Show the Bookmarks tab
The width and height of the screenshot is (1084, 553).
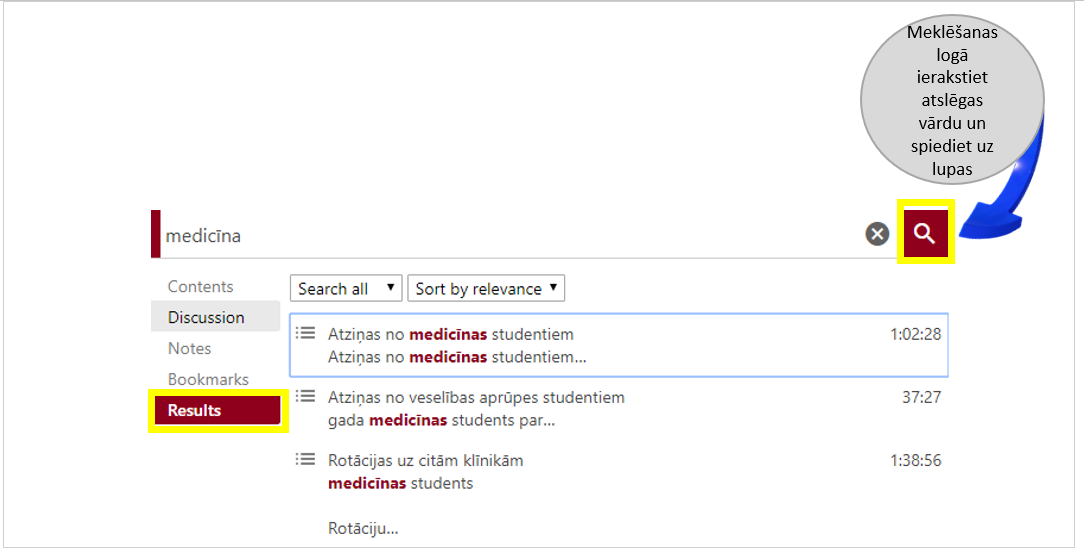208,379
